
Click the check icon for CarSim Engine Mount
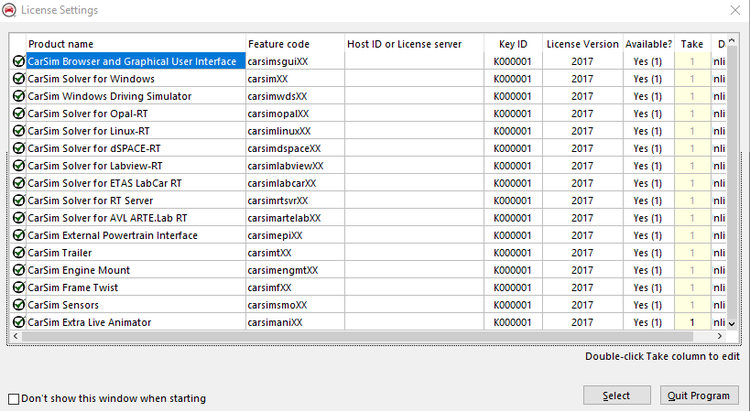click(x=18, y=270)
